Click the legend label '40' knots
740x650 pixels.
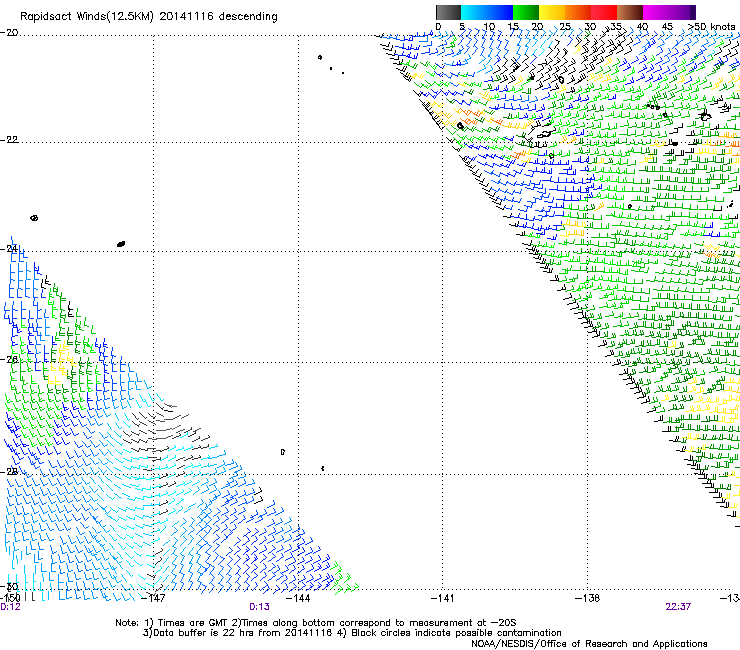642,27
